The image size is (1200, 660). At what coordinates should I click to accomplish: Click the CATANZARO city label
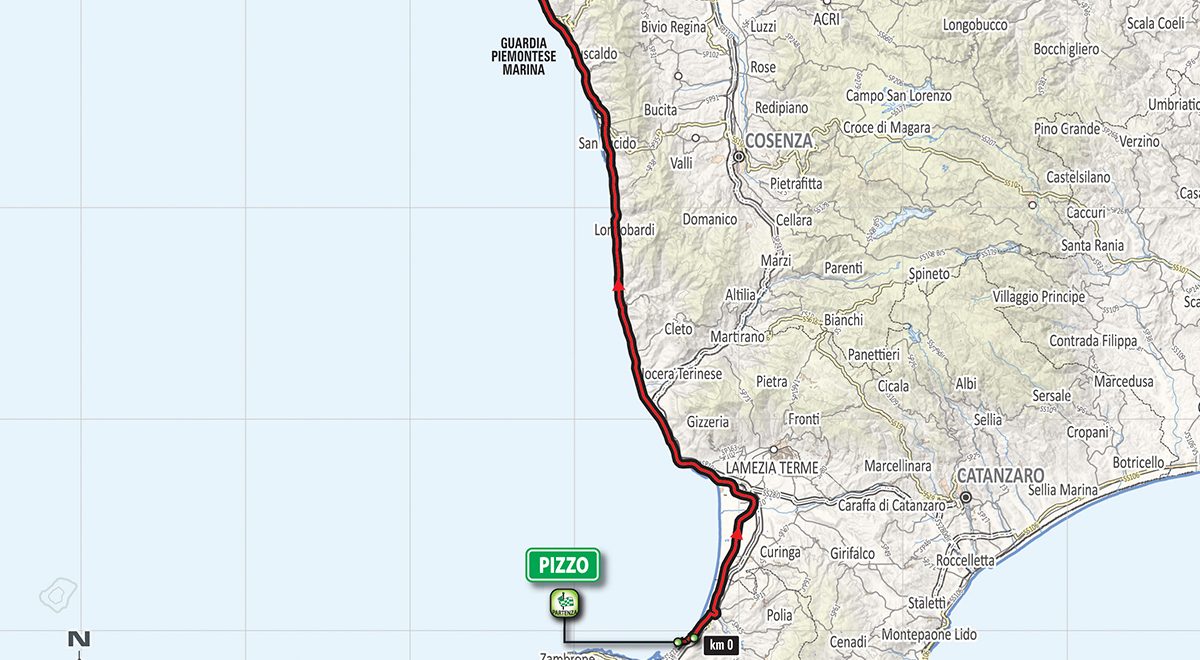[1000, 476]
